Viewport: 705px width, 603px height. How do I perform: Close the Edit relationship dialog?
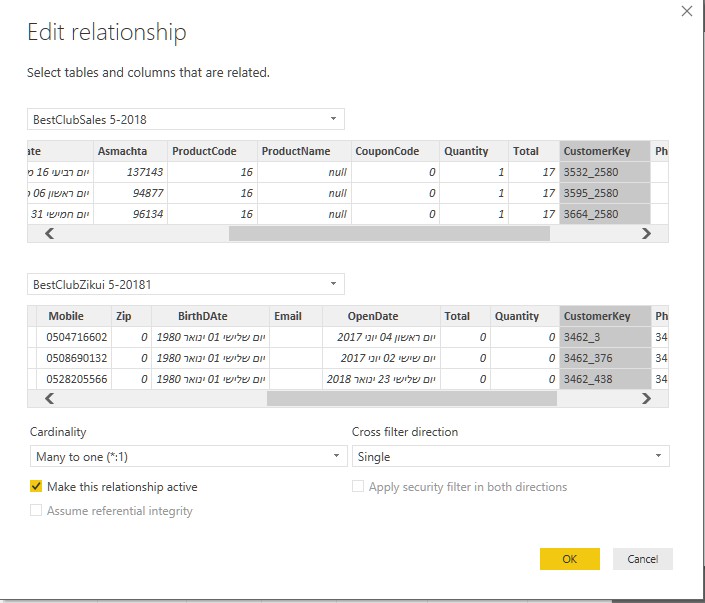click(687, 11)
